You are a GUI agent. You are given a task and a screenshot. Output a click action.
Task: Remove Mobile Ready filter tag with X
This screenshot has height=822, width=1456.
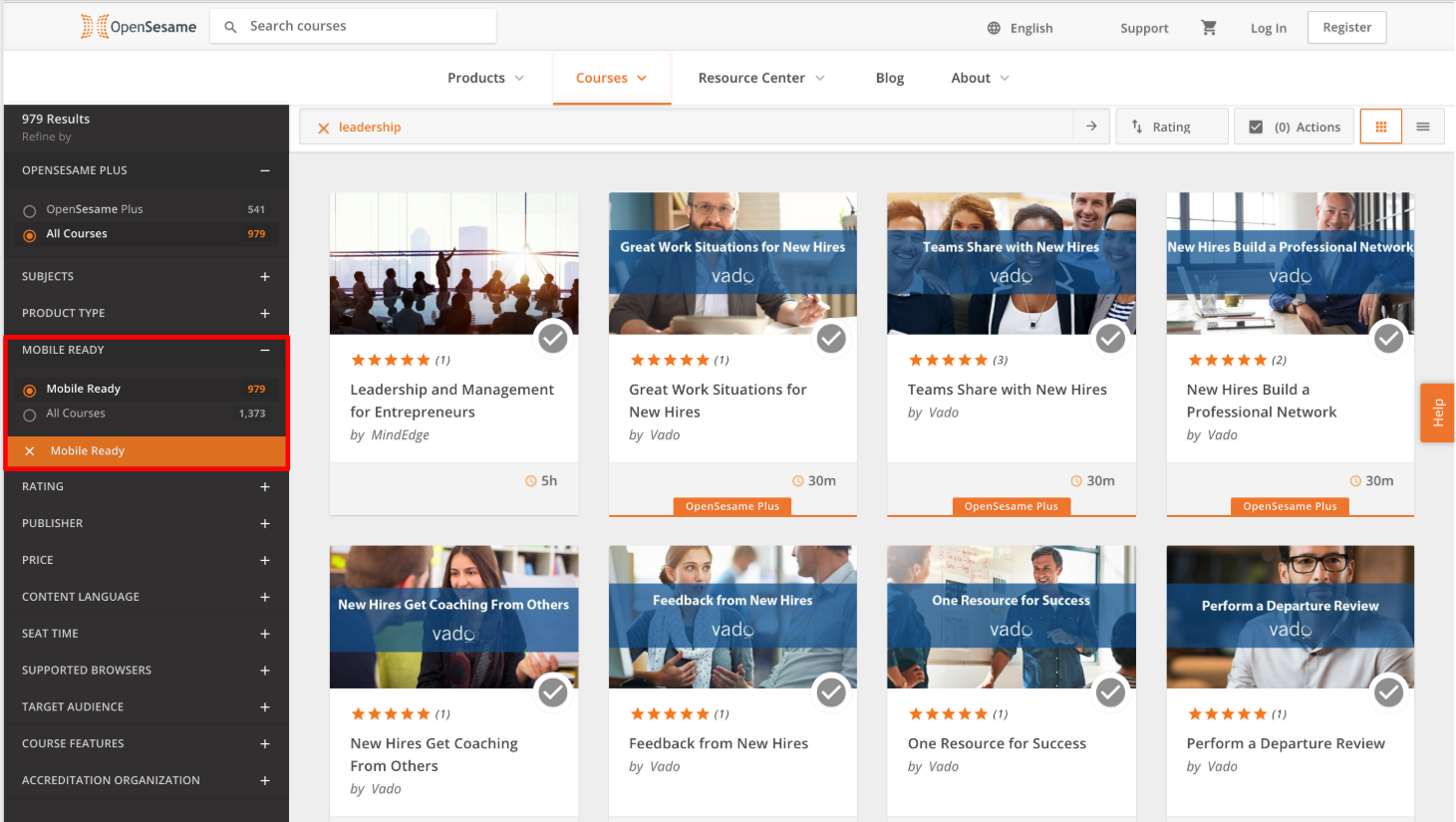tap(30, 451)
